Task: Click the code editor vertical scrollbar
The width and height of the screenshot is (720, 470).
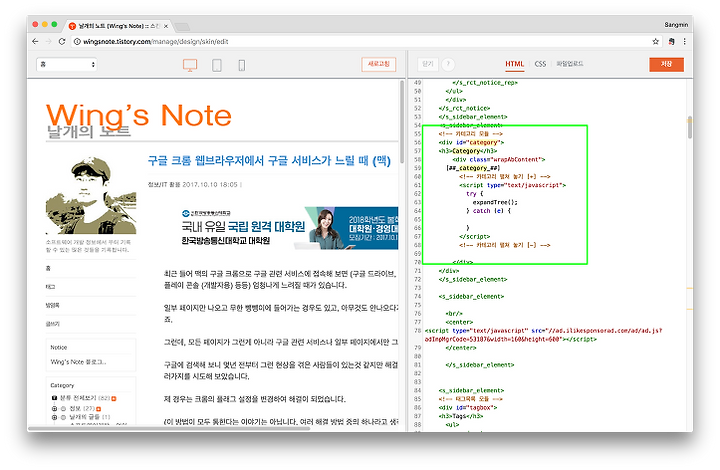Action: click(690, 127)
